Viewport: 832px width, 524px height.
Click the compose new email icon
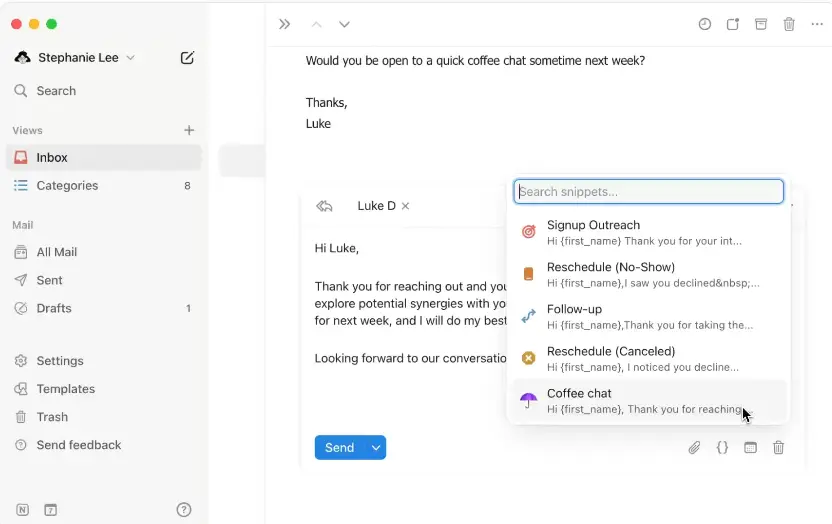tap(187, 58)
